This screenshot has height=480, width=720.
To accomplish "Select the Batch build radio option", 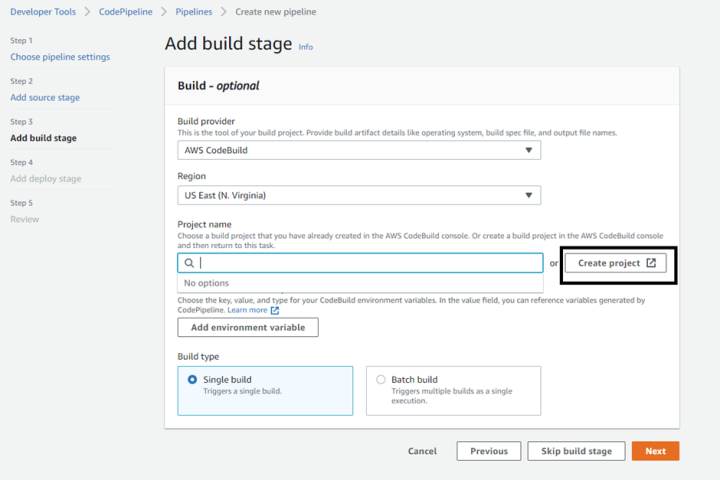I will pyautogui.click(x=381, y=380).
